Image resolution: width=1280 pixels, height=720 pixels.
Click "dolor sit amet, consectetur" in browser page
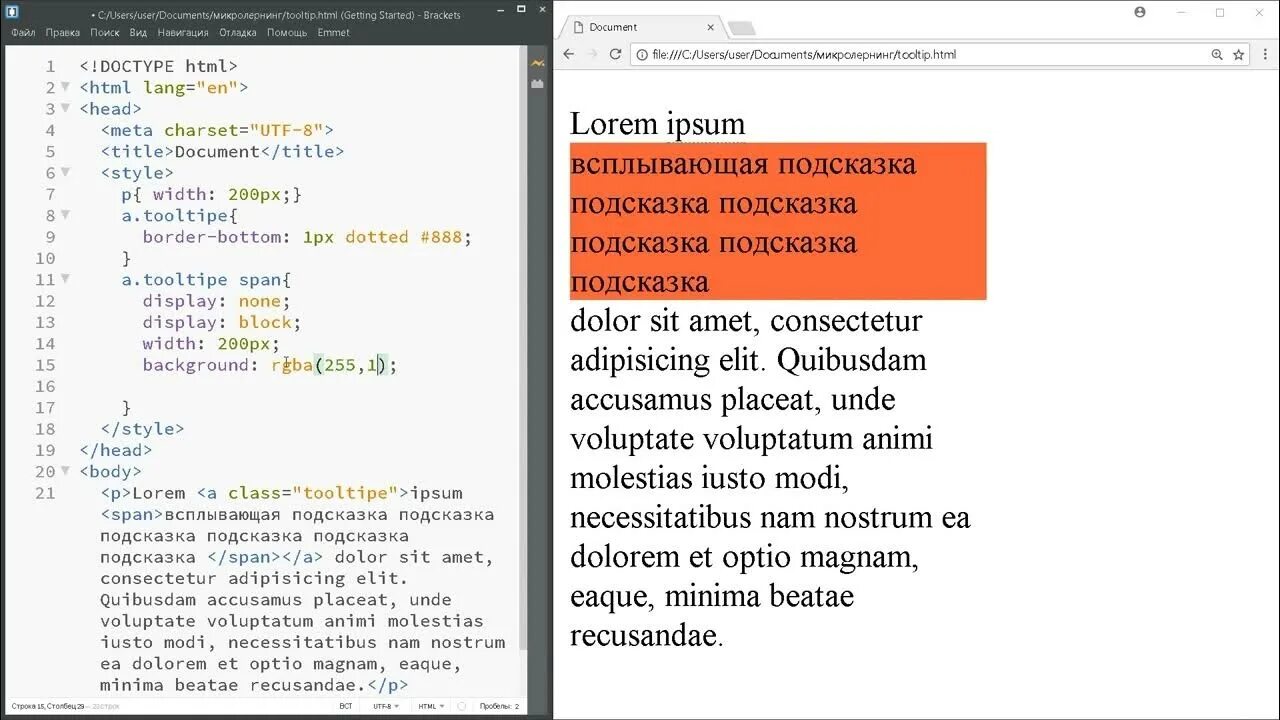(x=746, y=321)
